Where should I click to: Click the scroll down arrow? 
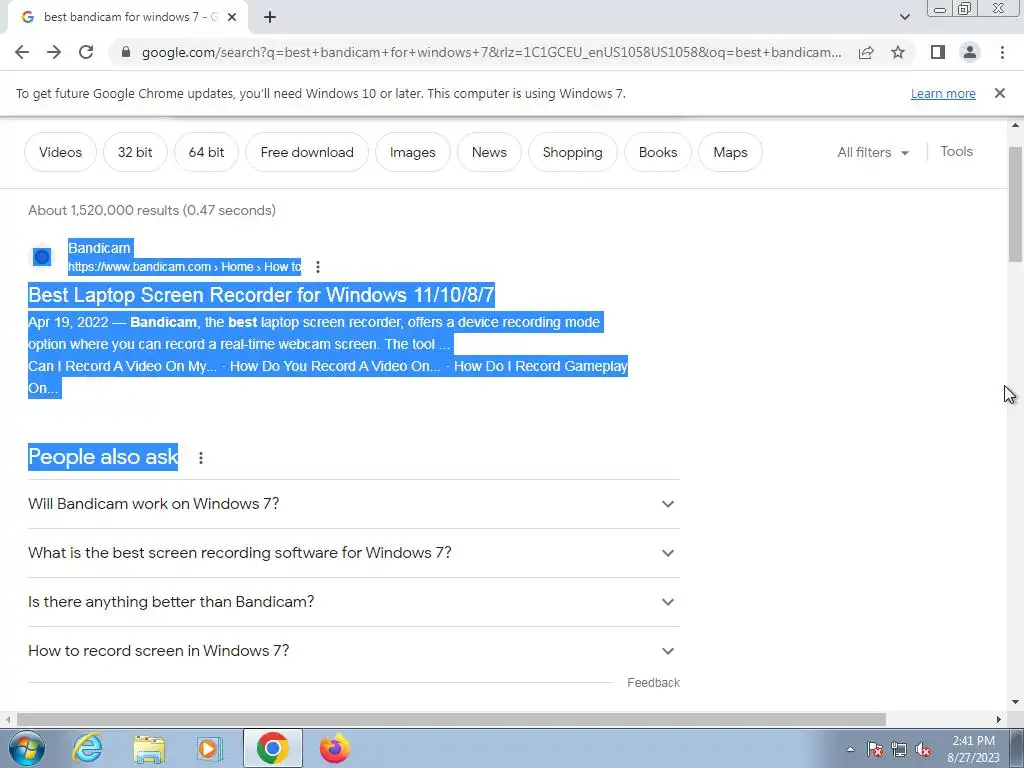pyautogui.click(x=1016, y=703)
